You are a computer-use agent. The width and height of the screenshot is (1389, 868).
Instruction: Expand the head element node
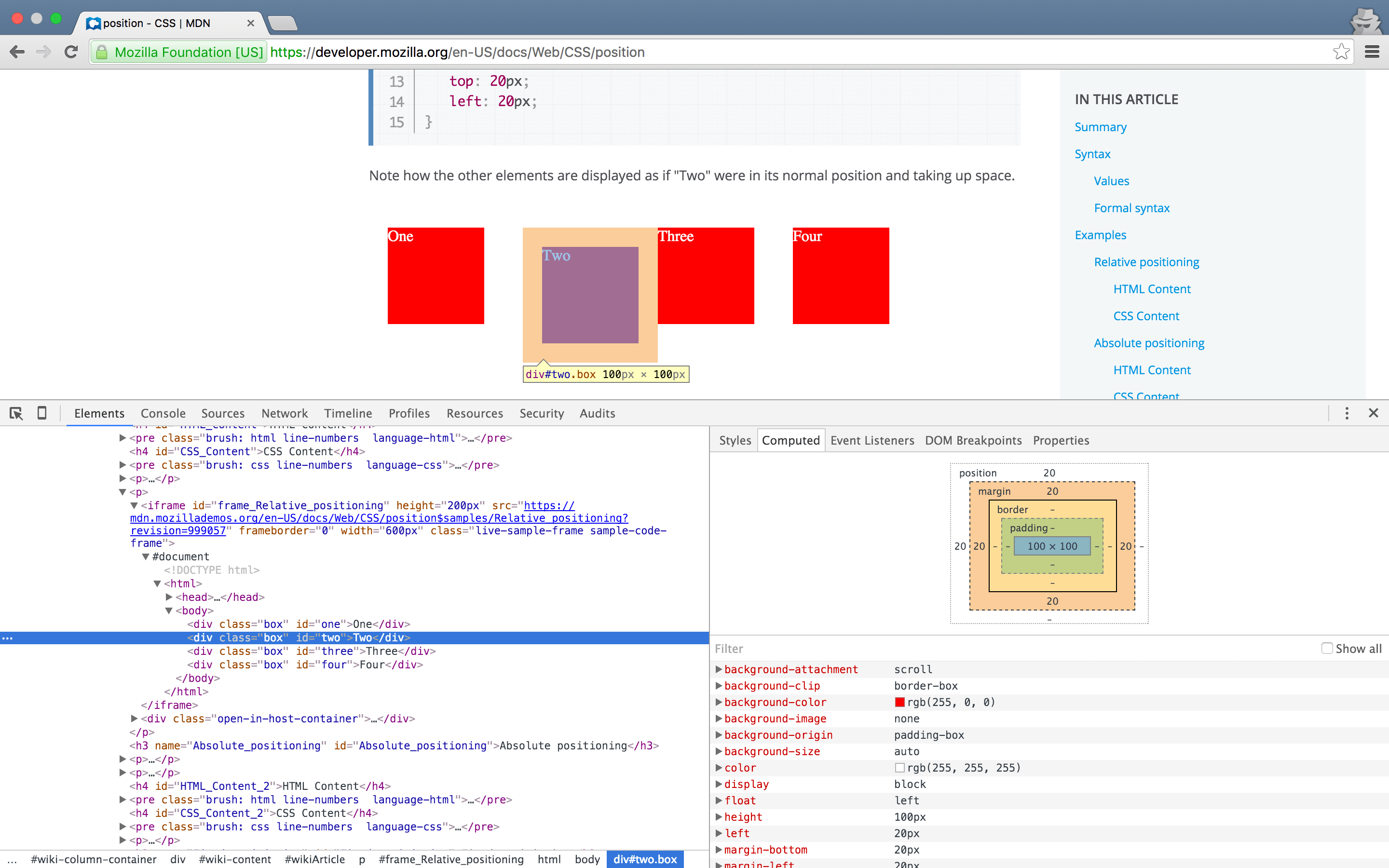click(169, 597)
